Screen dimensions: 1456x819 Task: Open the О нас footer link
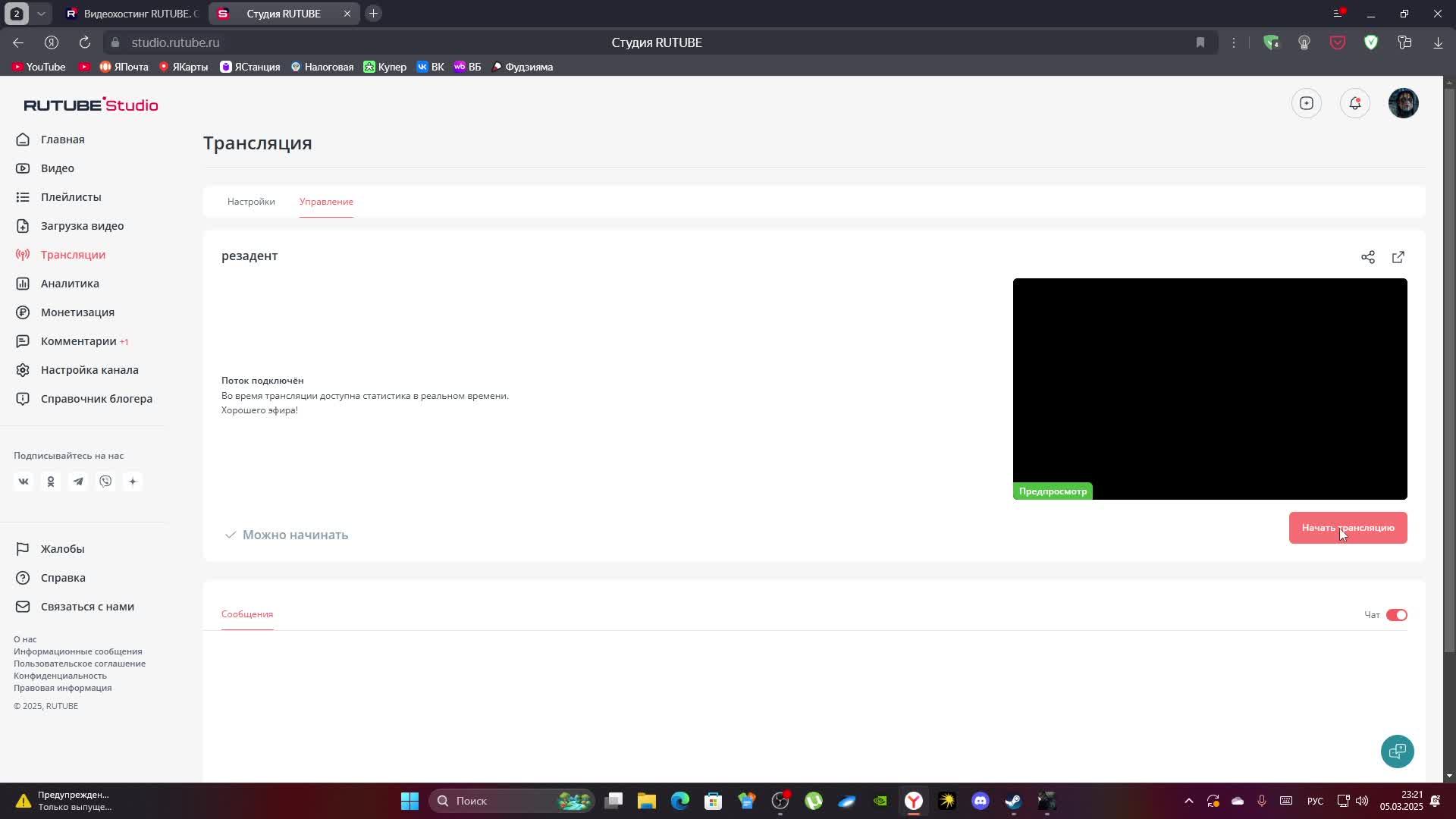coord(25,639)
